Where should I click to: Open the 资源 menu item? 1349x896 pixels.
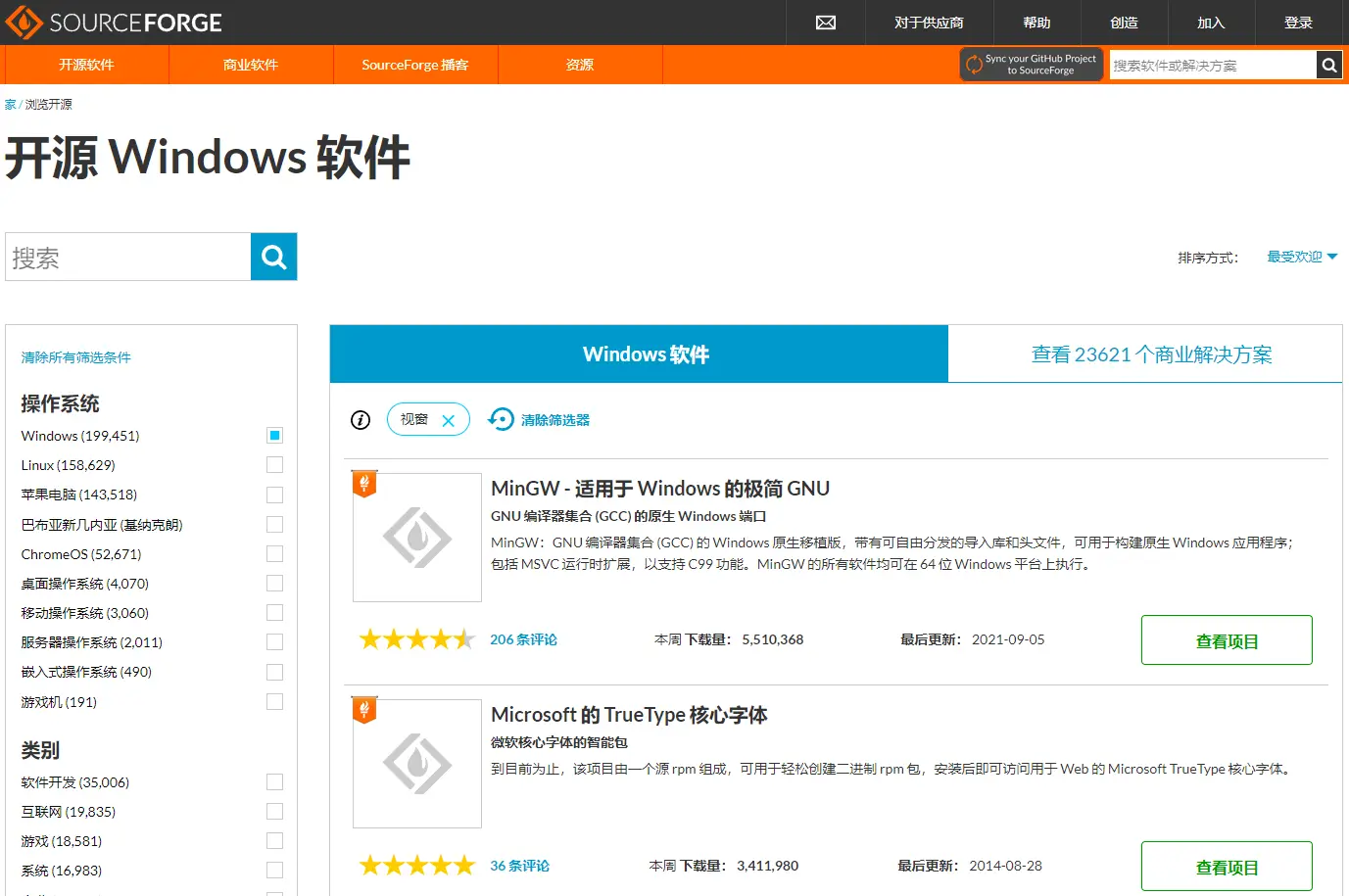580,65
